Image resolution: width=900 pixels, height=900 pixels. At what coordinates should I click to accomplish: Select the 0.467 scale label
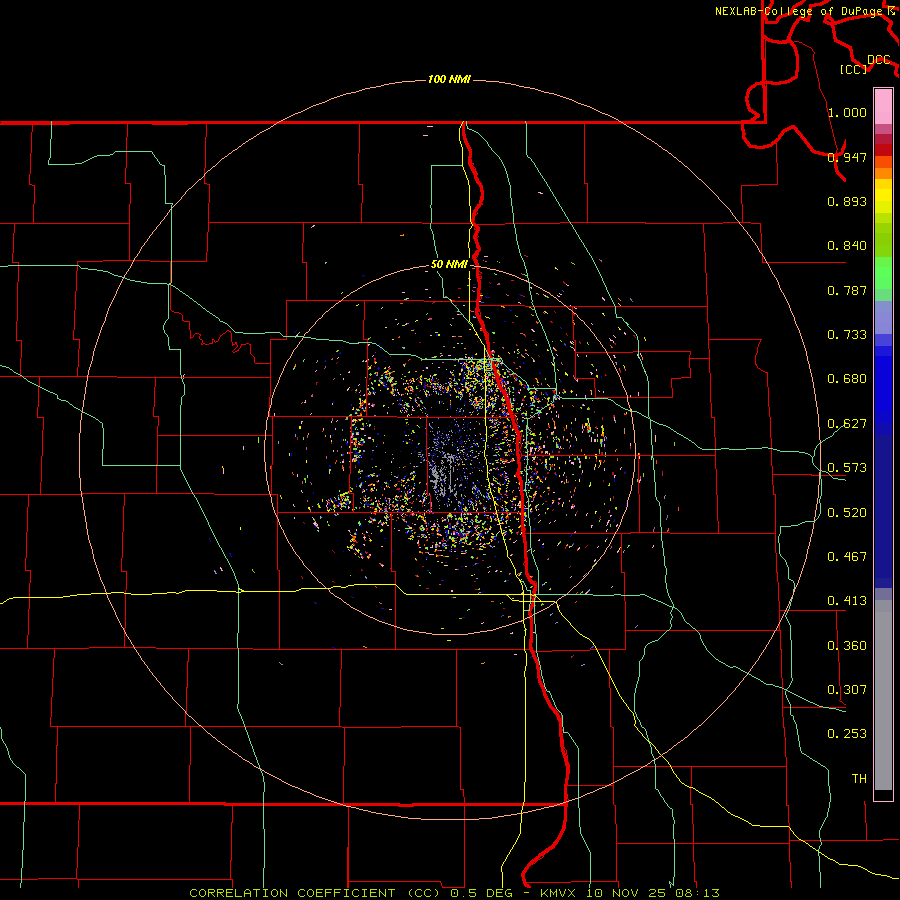click(847, 557)
